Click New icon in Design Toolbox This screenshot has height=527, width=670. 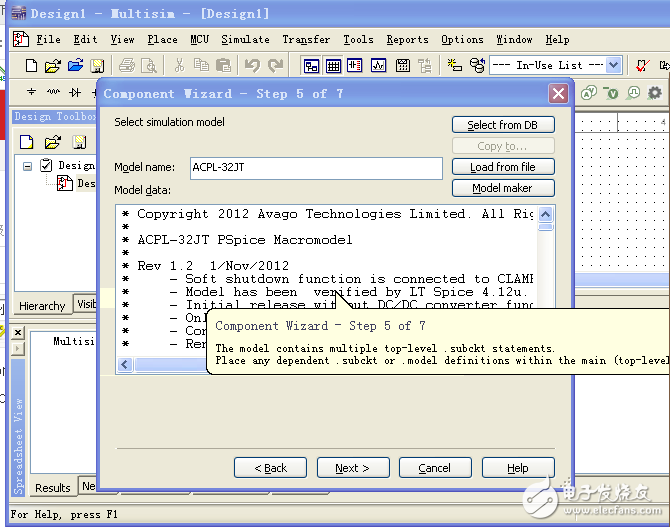tap(26, 141)
